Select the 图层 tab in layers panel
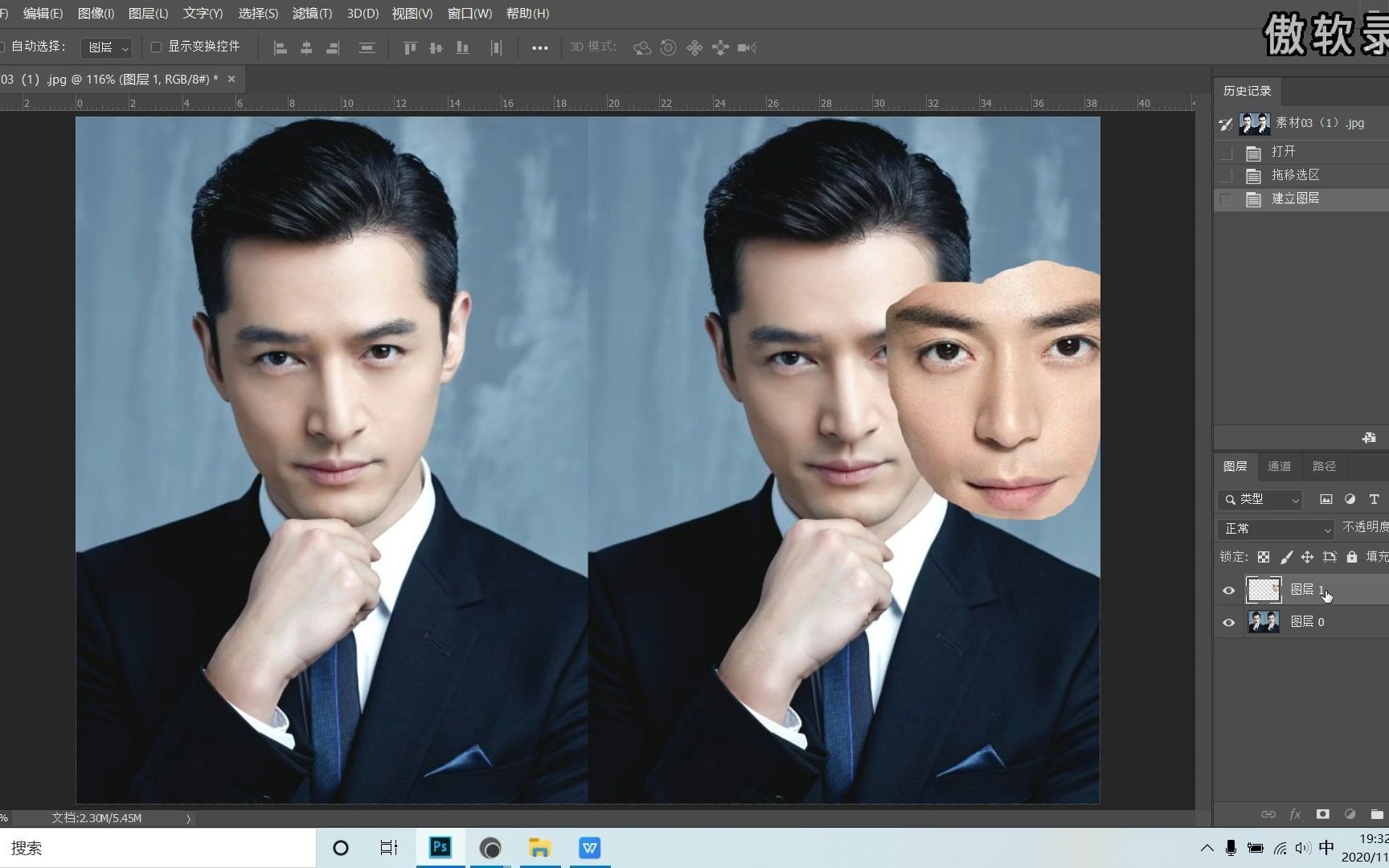This screenshot has height=868, width=1389. pyautogui.click(x=1235, y=467)
